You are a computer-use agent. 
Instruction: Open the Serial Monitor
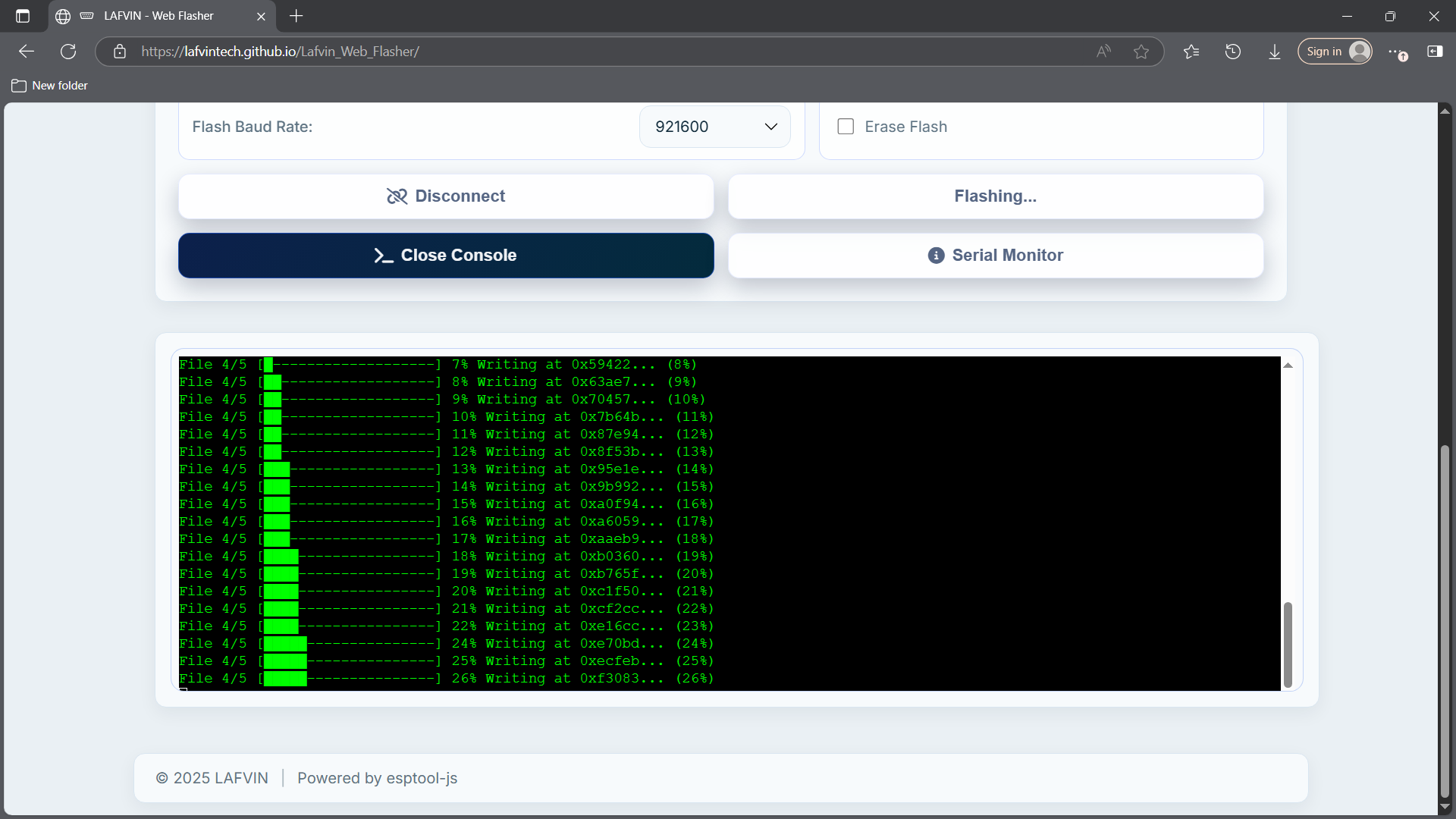996,256
